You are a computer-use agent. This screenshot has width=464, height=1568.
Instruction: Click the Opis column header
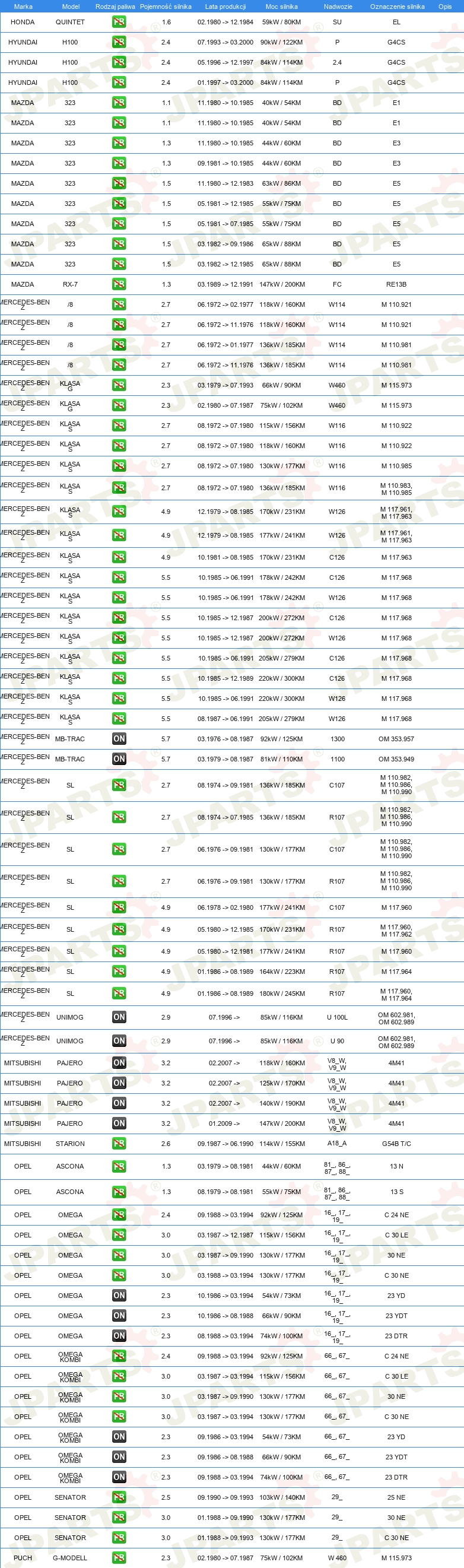445,7
